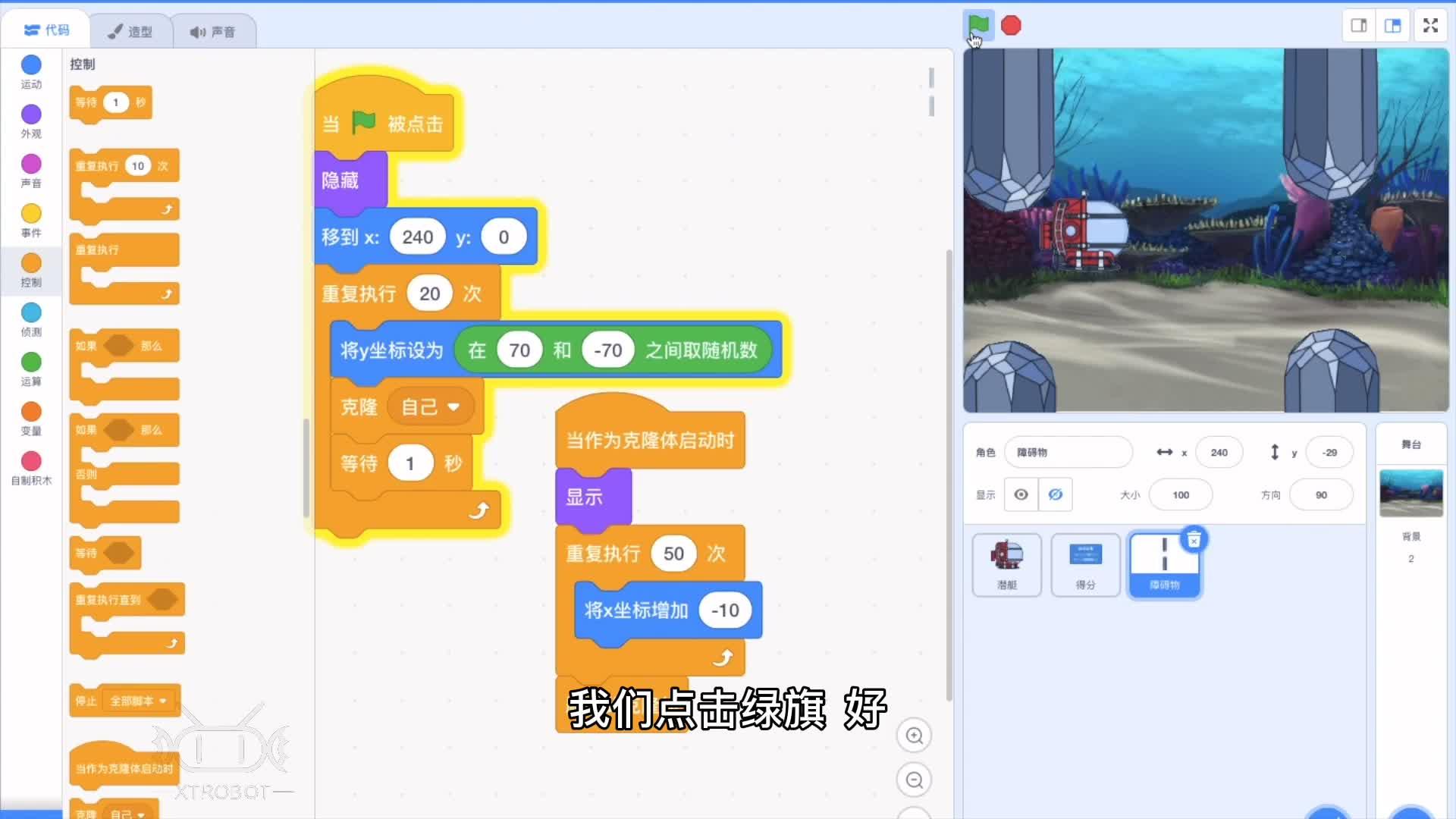Click the green flag to start
1456x819 pixels.
978,25
